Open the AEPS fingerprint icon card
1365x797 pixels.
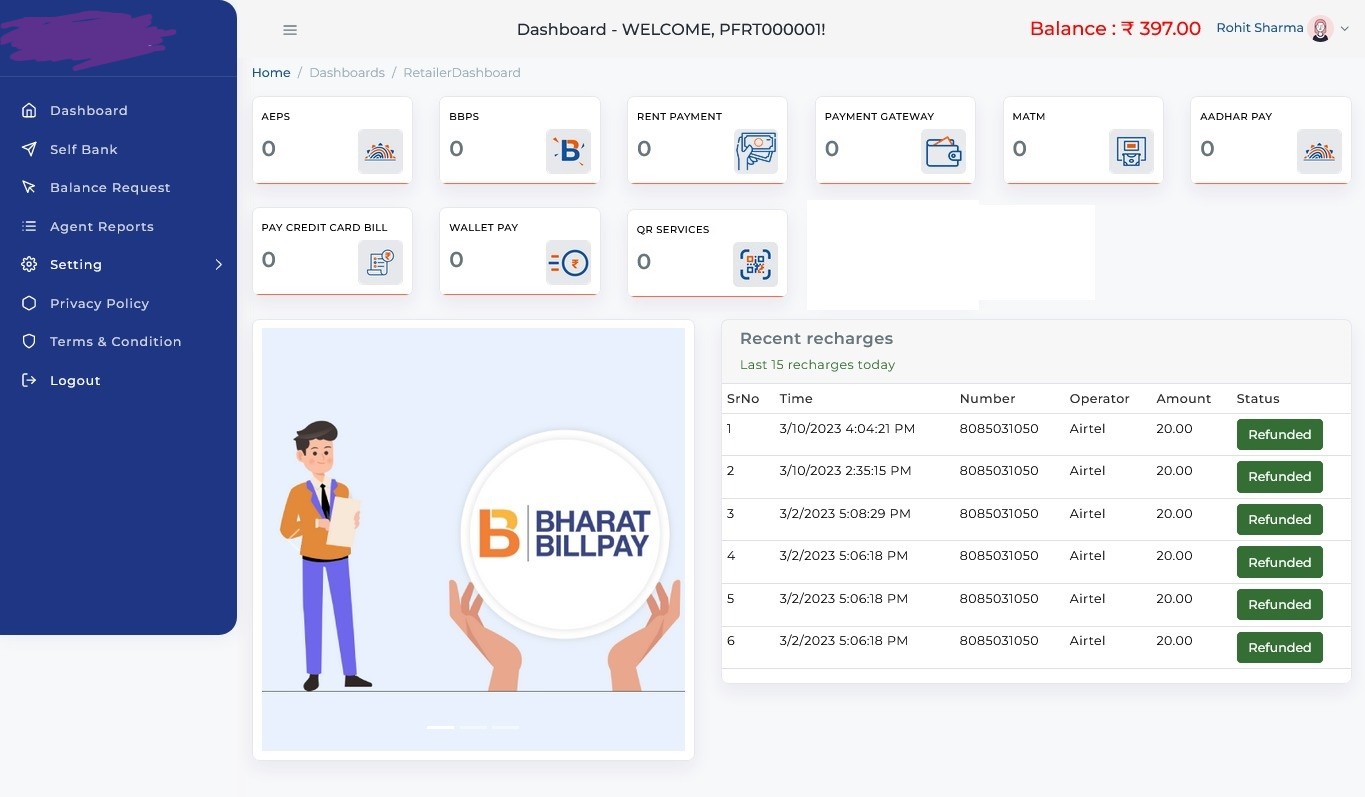(x=380, y=151)
